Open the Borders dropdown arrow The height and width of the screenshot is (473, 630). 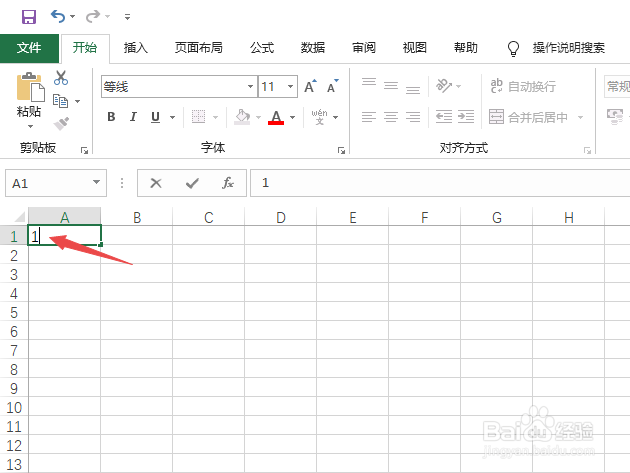[x=215, y=117]
